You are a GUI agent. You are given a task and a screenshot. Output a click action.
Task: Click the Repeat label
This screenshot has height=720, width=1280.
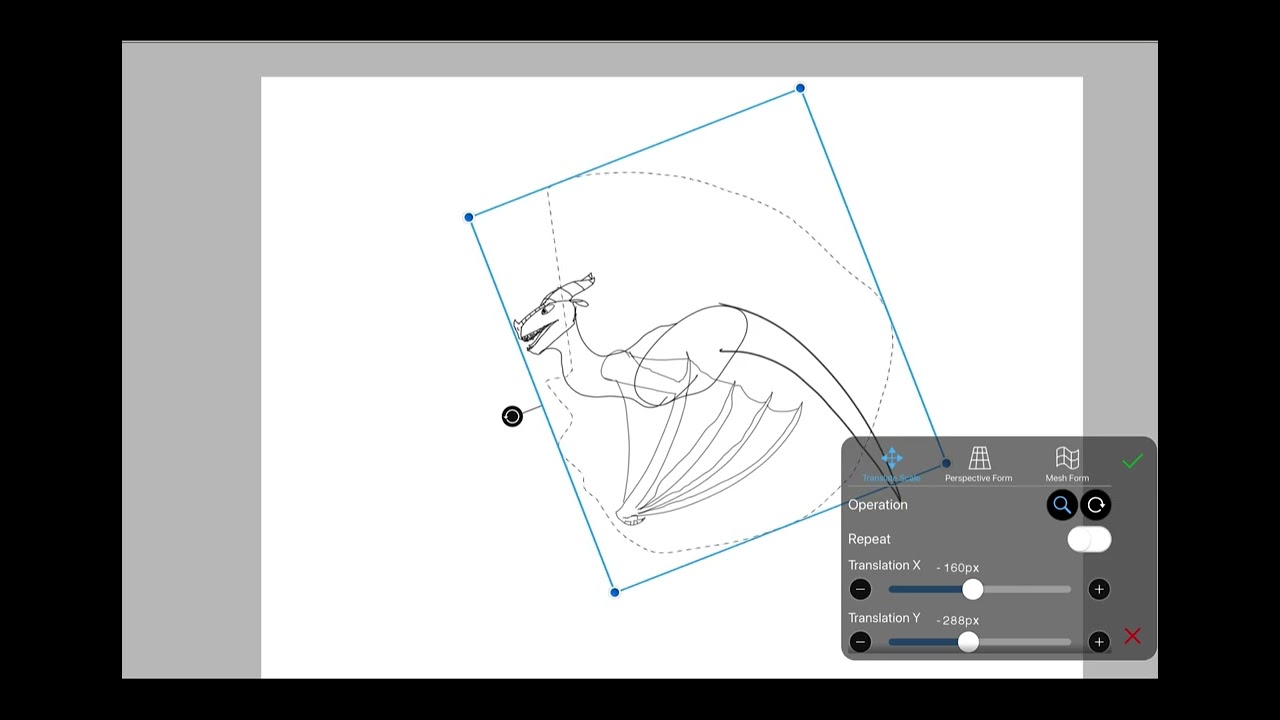pos(869,539)
